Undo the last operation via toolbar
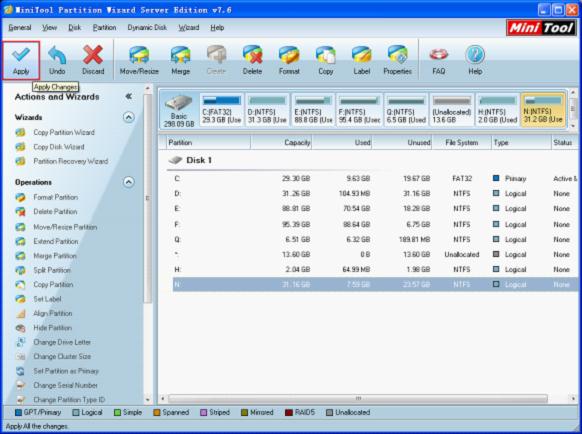Screen dimensions: 582x434 (x=57, y=60)
